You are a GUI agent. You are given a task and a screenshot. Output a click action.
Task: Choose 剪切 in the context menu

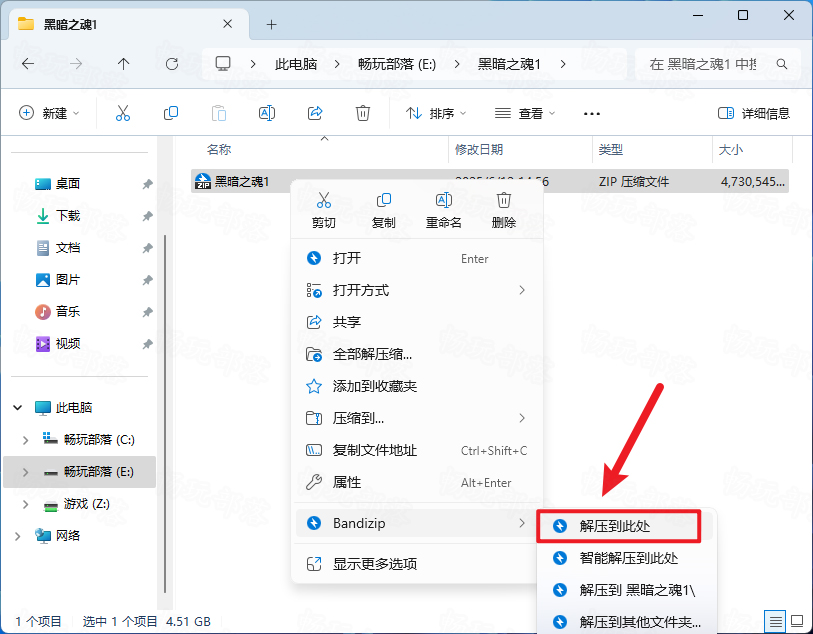click(x=324, y=210)
